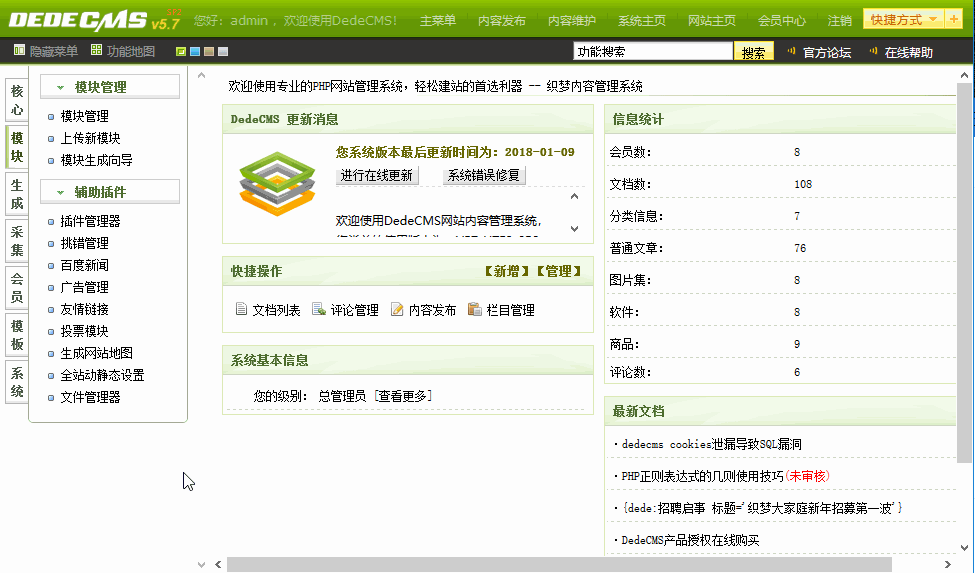Open document 'dedecms cookies泄漏导致SQL漏洞'
Image resolution: width=975 pixels, height=573 pixels.
click(x=711, y=444)
